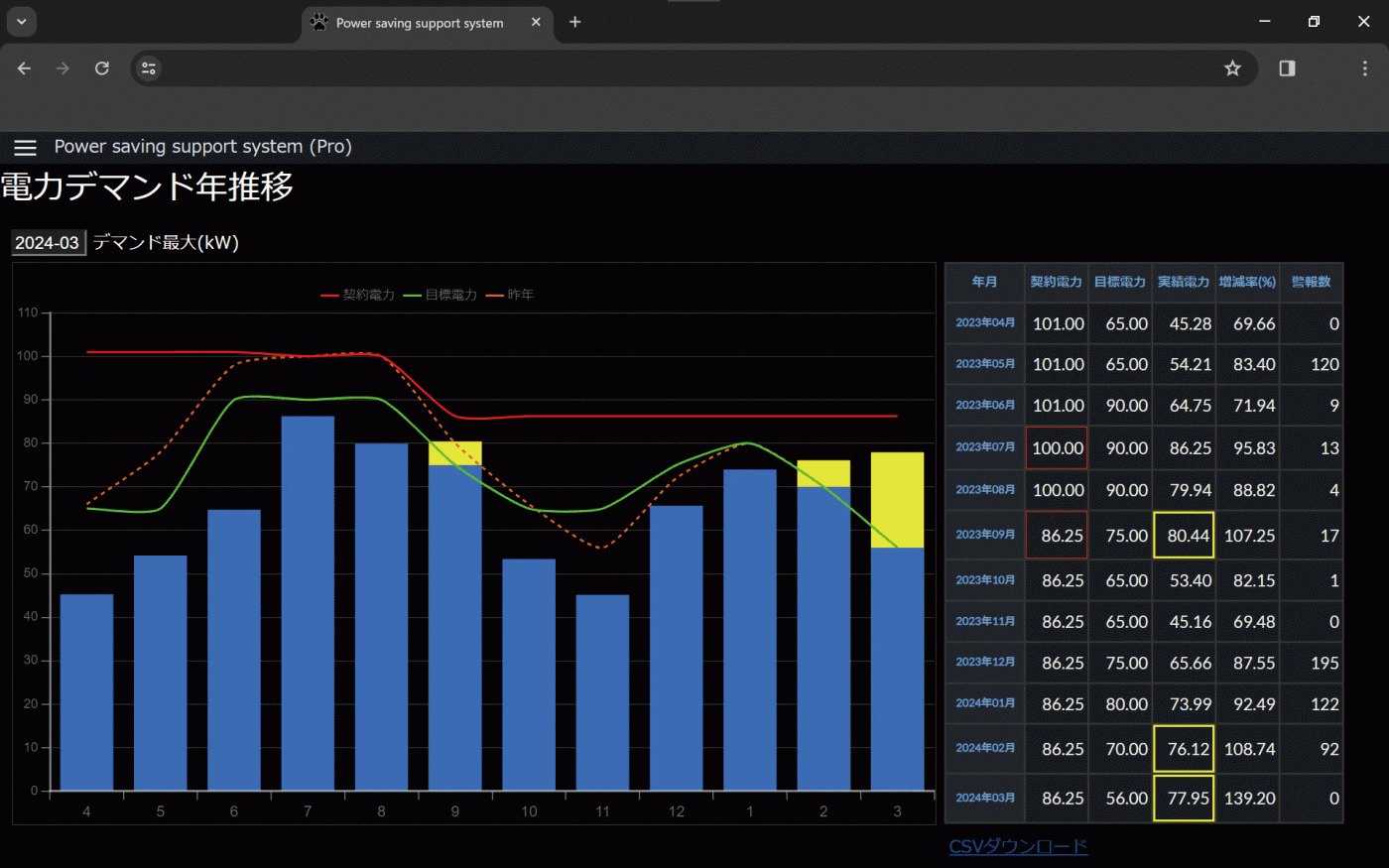Reload the page with the refresh icon
The image size is (1389, 868).
pos(102,68)
